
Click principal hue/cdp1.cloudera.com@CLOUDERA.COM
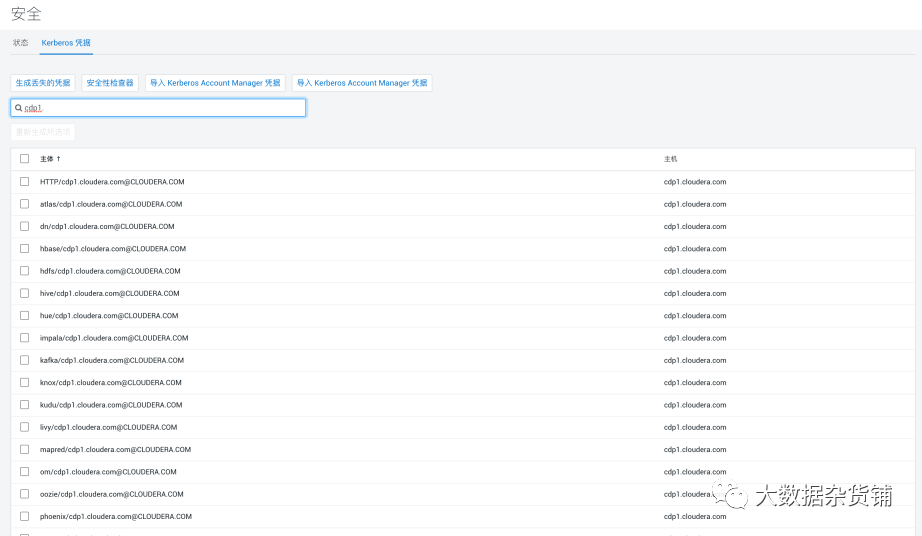pos(109,316)
